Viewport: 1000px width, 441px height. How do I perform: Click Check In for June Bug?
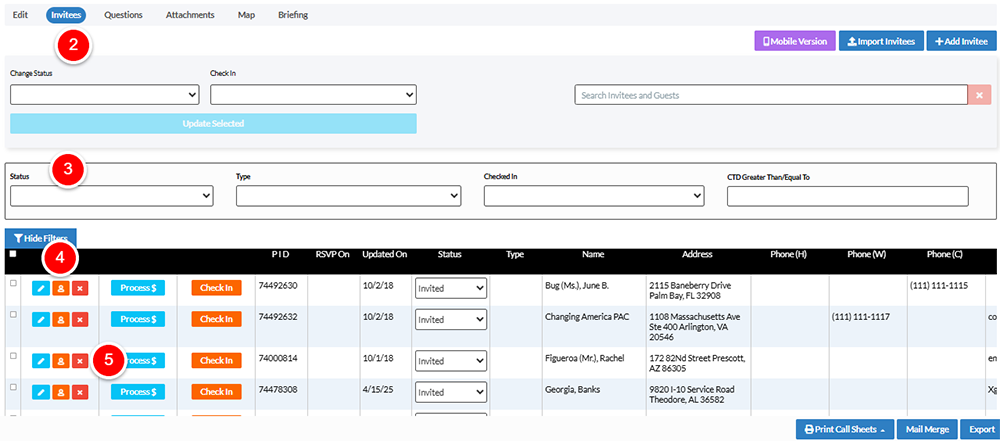coord(216,288)
